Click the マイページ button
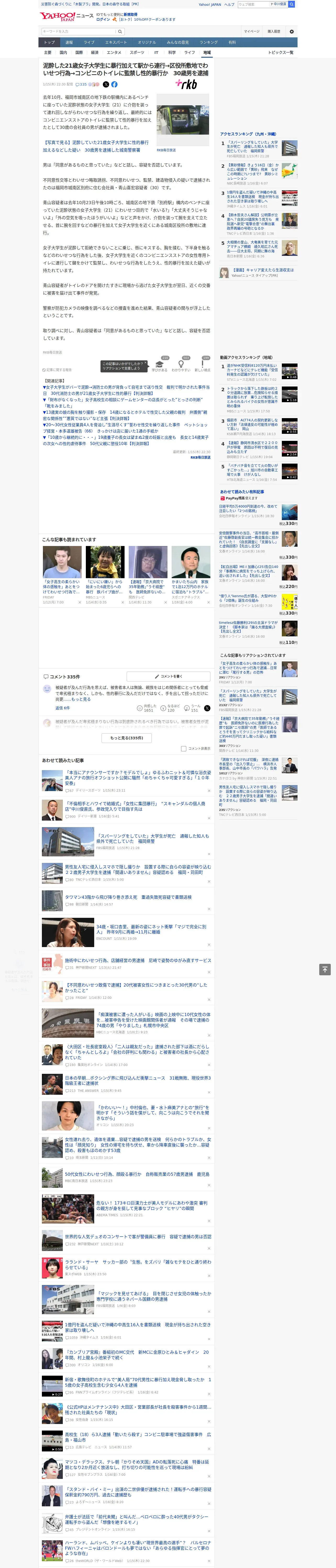 (252, 31)
